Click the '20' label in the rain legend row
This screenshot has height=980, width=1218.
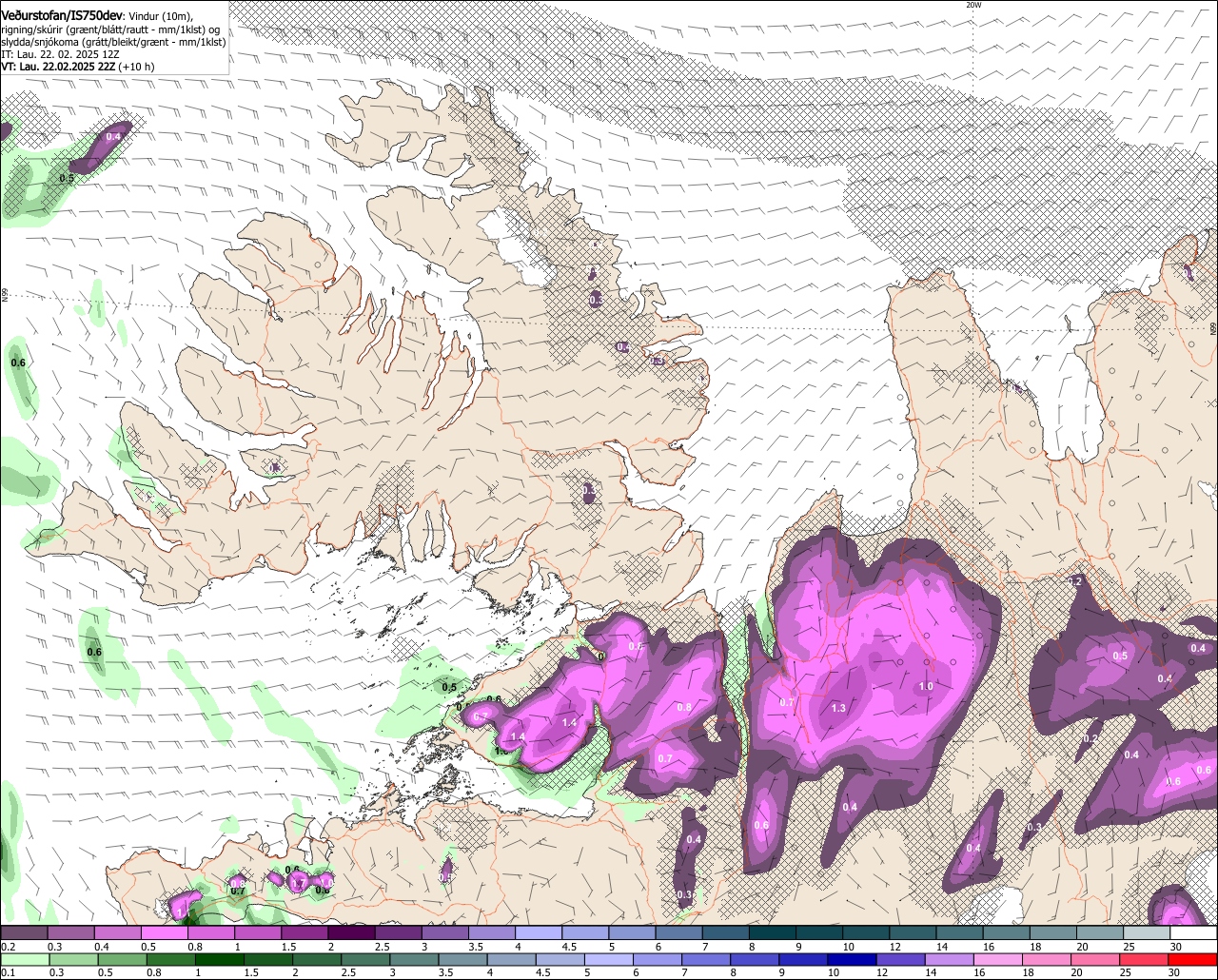pos(1075,973)
